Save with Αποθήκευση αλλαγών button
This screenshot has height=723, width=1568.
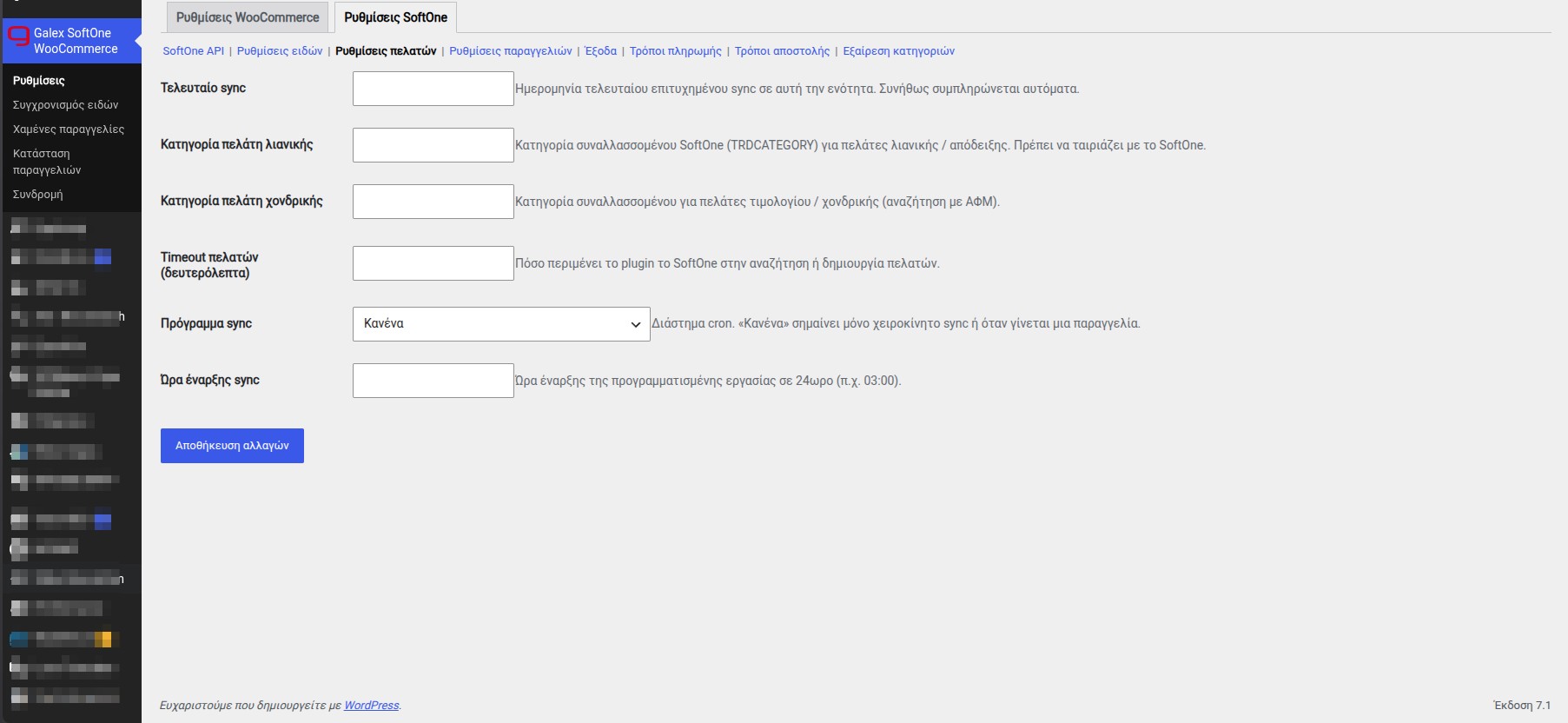coord(232,446)
